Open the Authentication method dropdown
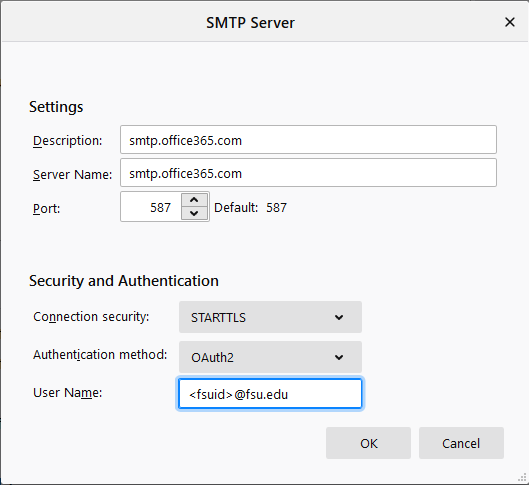 pos(270,357)
